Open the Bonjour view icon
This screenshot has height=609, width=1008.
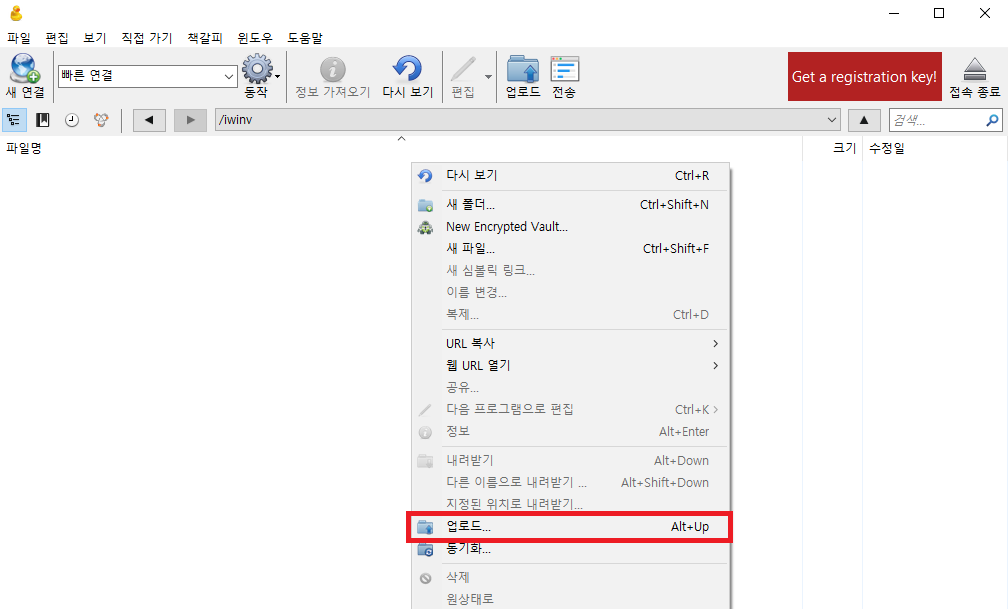pos(101,120)
